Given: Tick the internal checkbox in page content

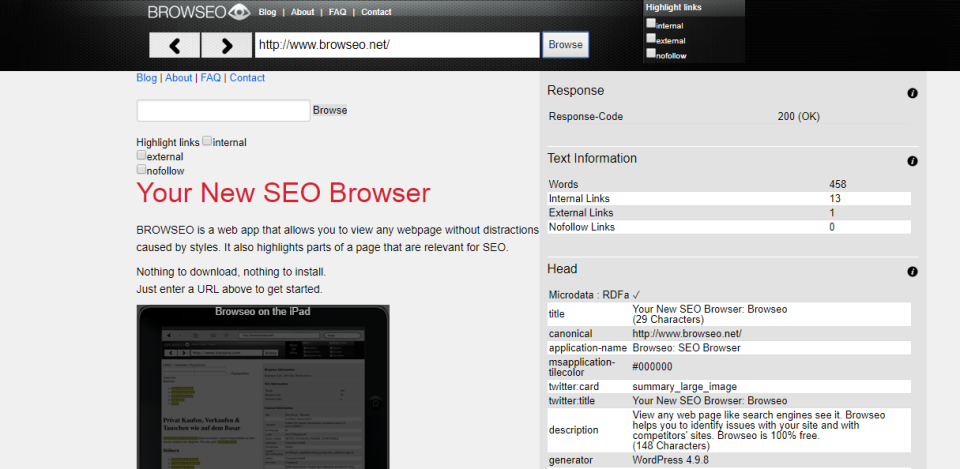Looking at the screenshot, I should coord(207,141).
